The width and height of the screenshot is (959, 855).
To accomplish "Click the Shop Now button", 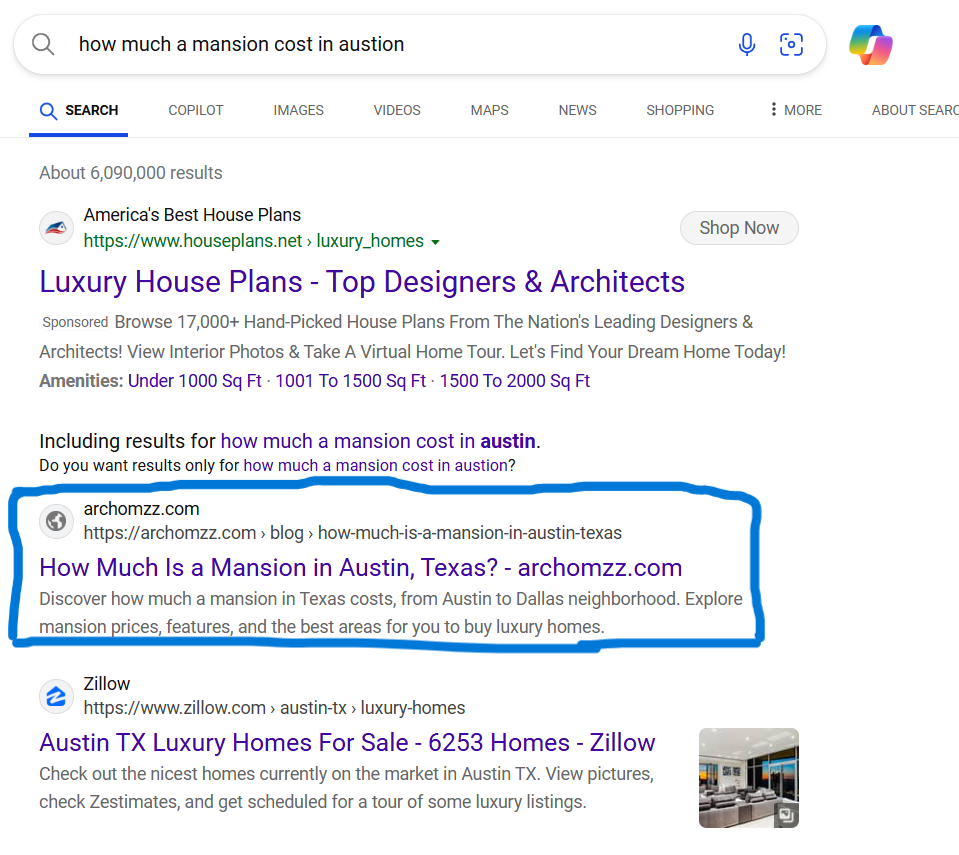I will click(739, 228).
